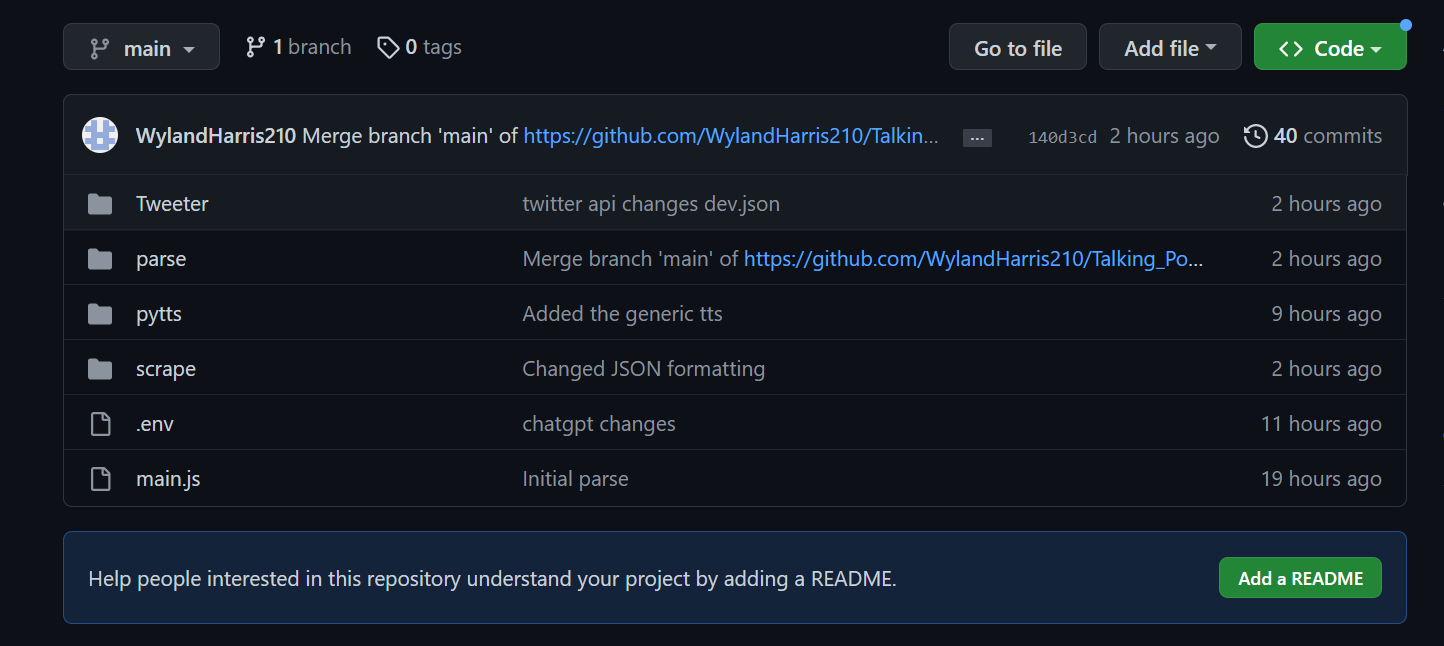Expand the Add file dropdown
The width and height of the screenshot is (1444, 646).
[x=1170, y=47]
